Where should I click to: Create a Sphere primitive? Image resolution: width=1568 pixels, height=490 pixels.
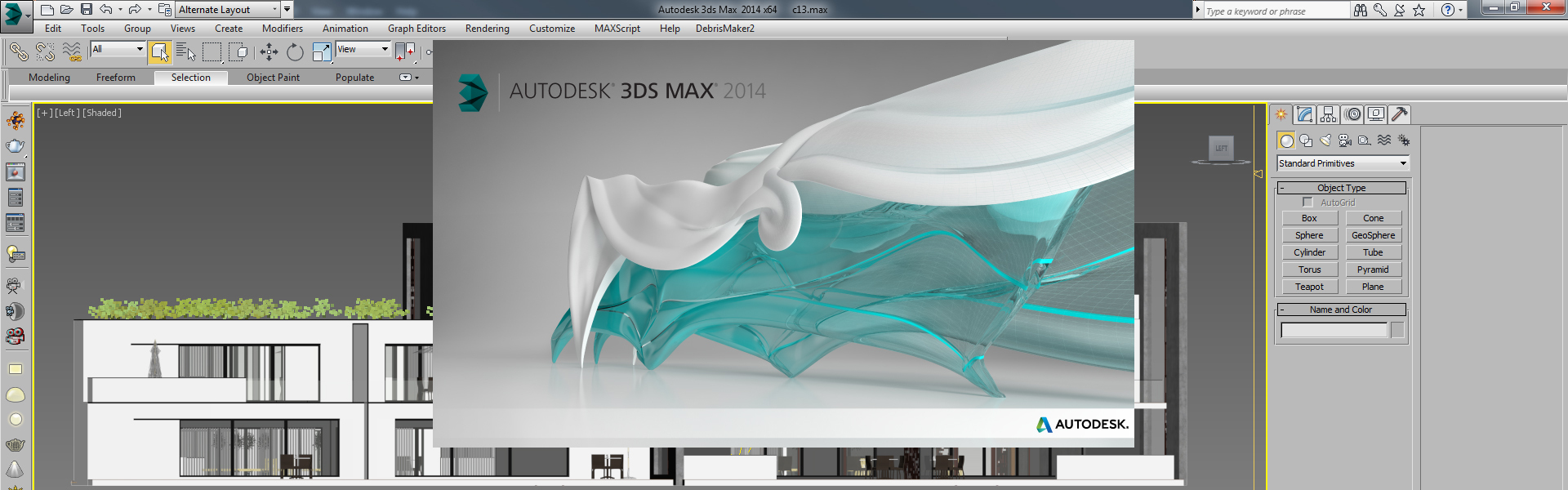point(1309,235)
